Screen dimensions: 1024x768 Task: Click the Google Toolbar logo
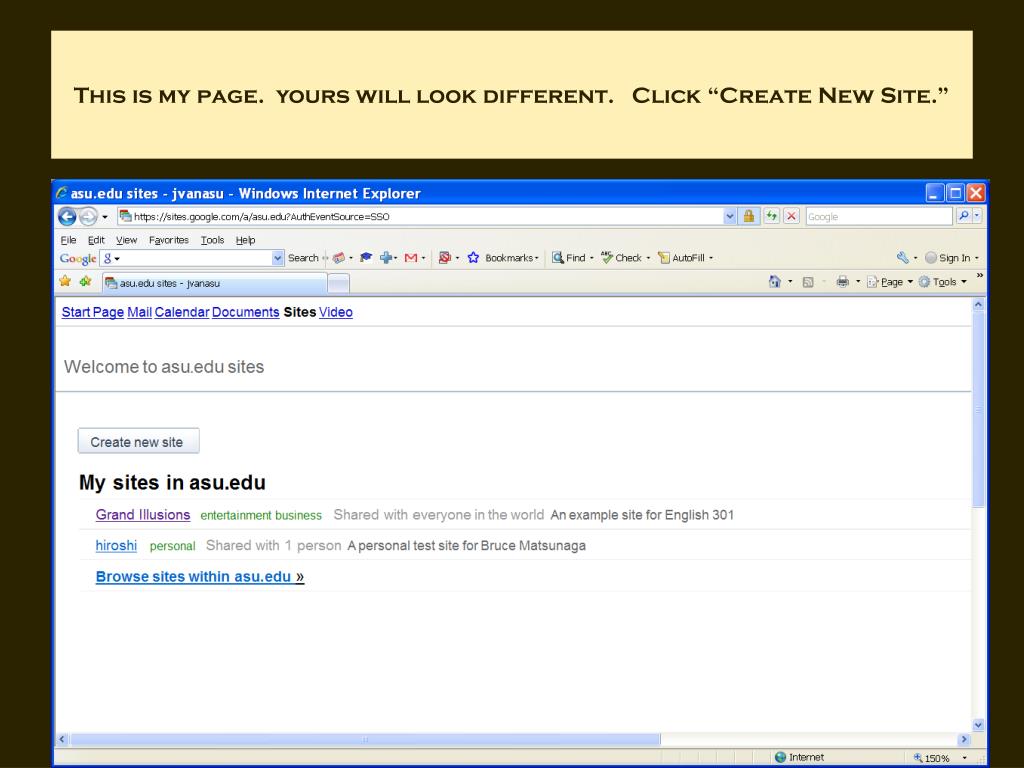(78, 259)
